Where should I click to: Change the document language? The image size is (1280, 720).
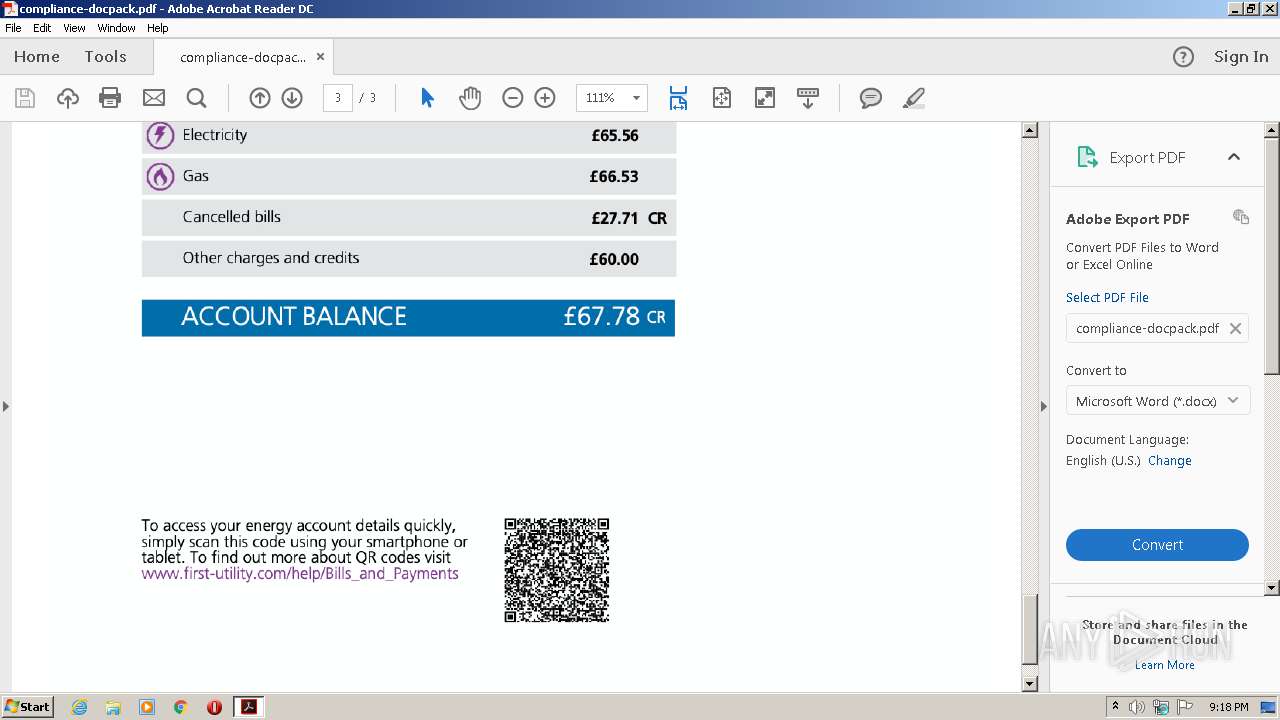click(x=1170, y=461)
